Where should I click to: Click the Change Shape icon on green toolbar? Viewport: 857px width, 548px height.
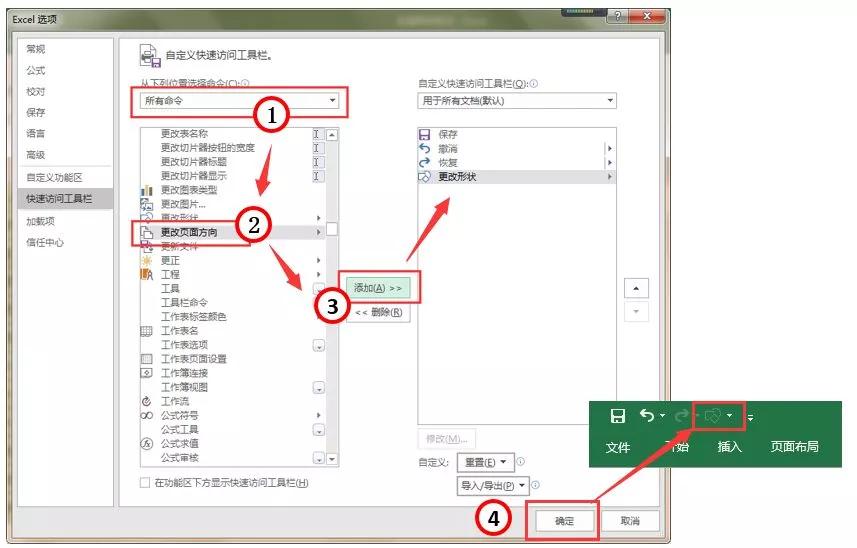[x=712, y=416]
